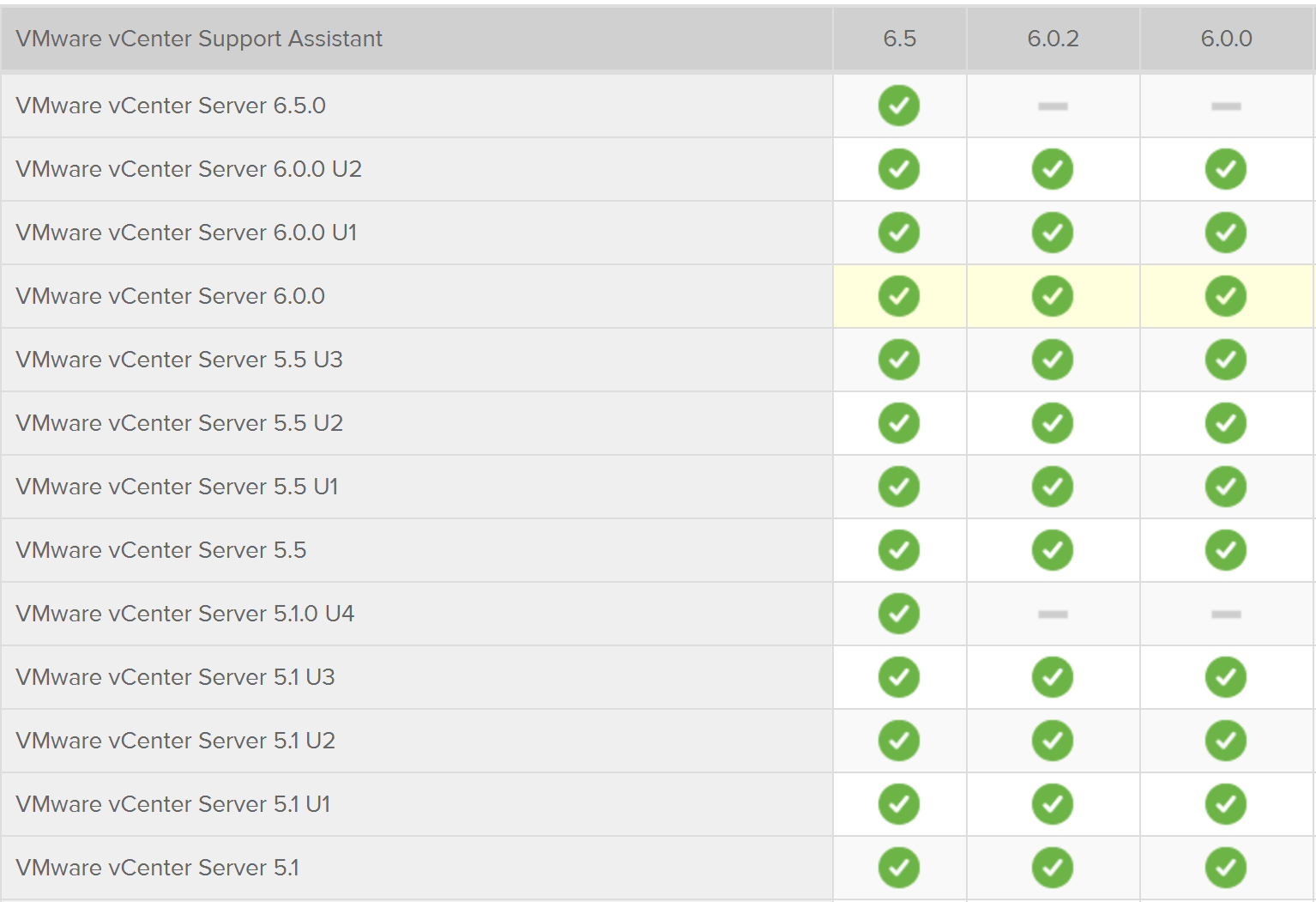Click the 6.0.2 checkmark for vCenter Server 5.5 U2
Screen dimensions: 1316x902
[x=1053, y=423]
